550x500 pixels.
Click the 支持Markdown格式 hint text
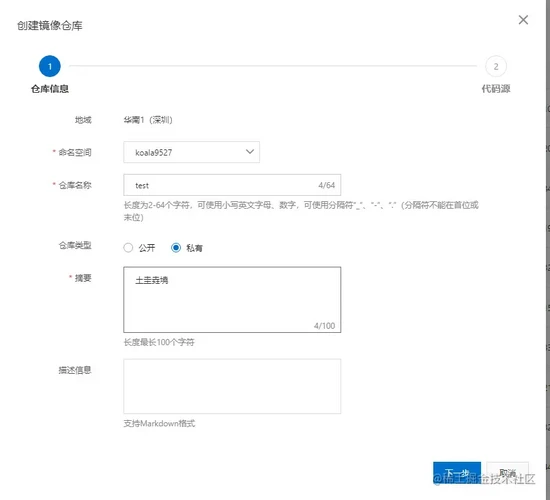click(159, 424)
